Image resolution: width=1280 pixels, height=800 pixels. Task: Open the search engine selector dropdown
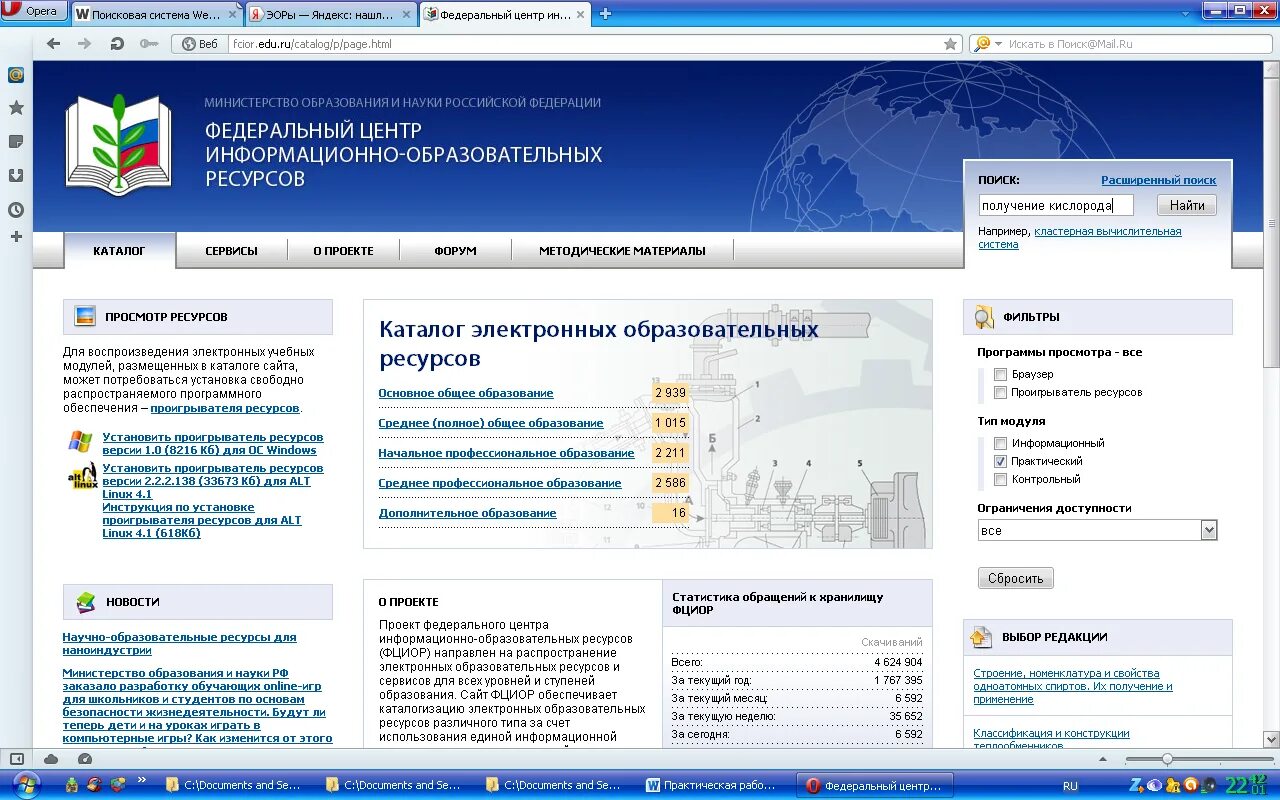[x=989, y=44]
